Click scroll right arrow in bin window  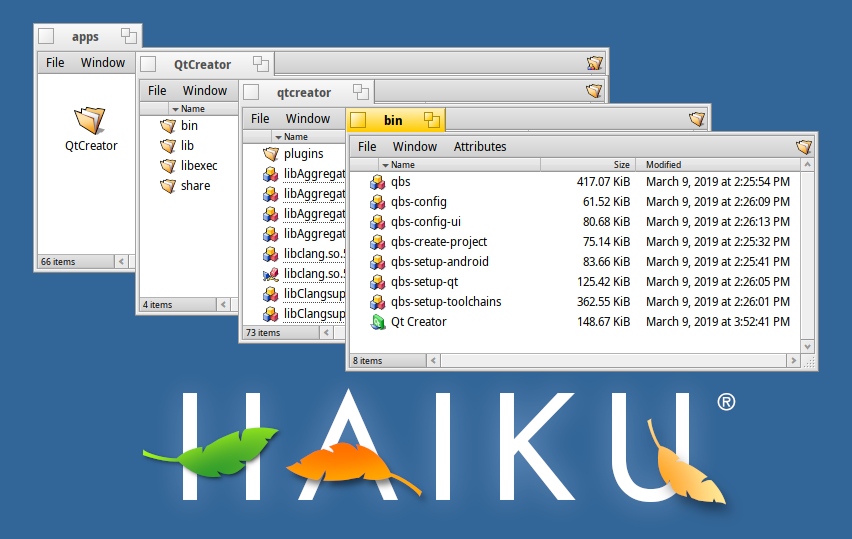point(793,360)
